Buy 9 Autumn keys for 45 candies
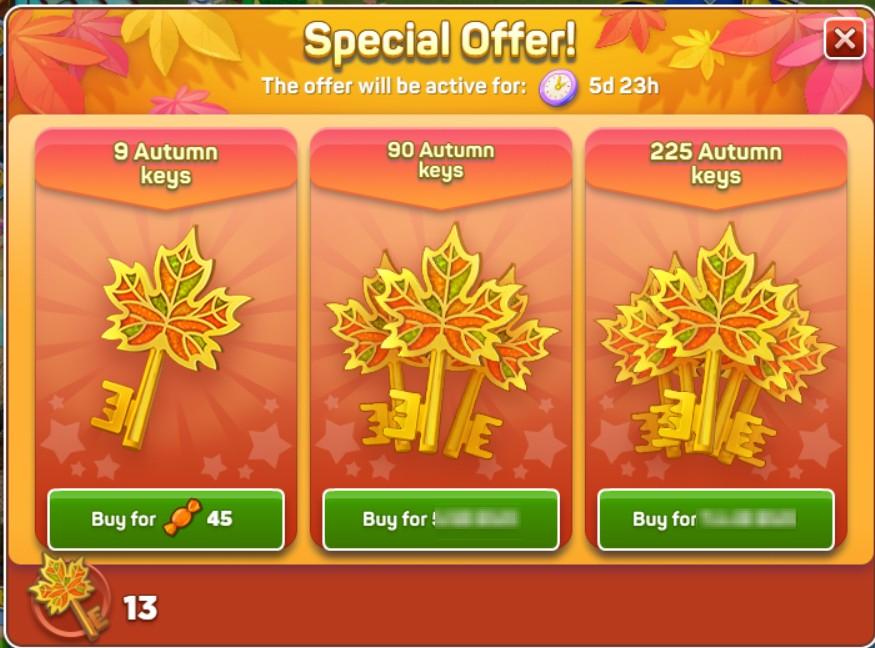Viewport: 875px width, 648px height. click(x=166, y=520)
